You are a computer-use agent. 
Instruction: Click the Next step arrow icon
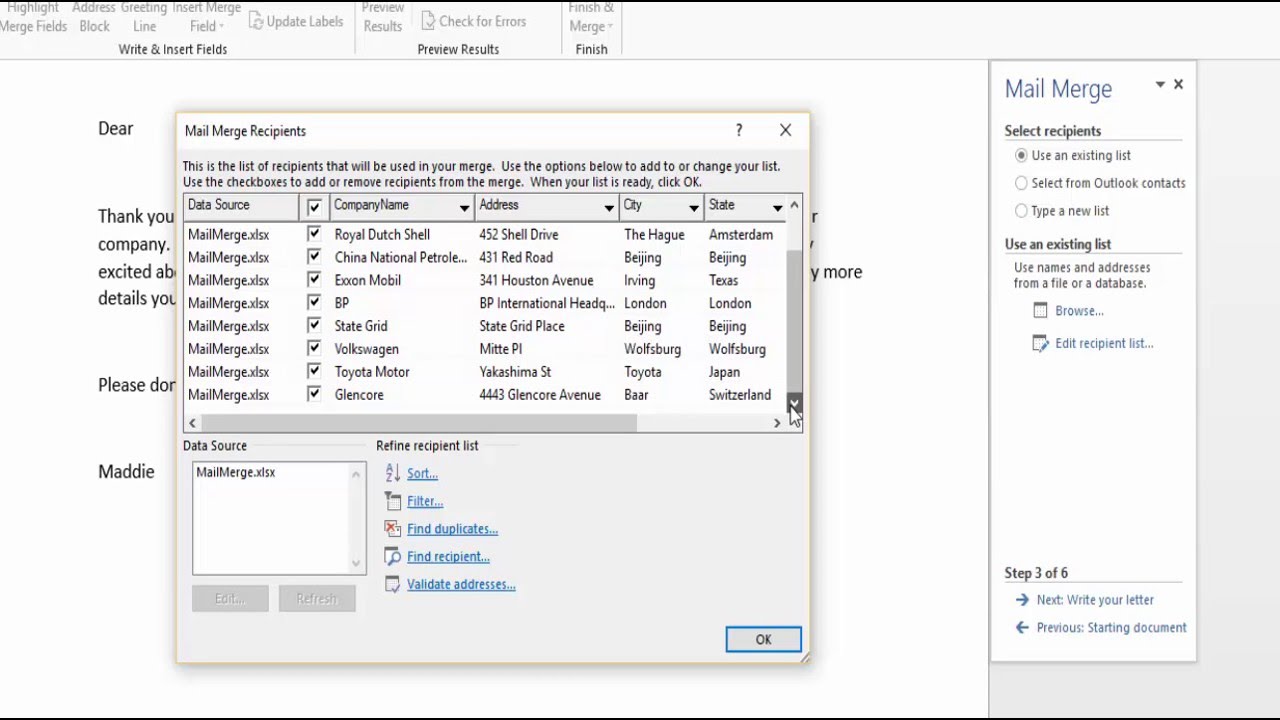tap(1022, 600)
